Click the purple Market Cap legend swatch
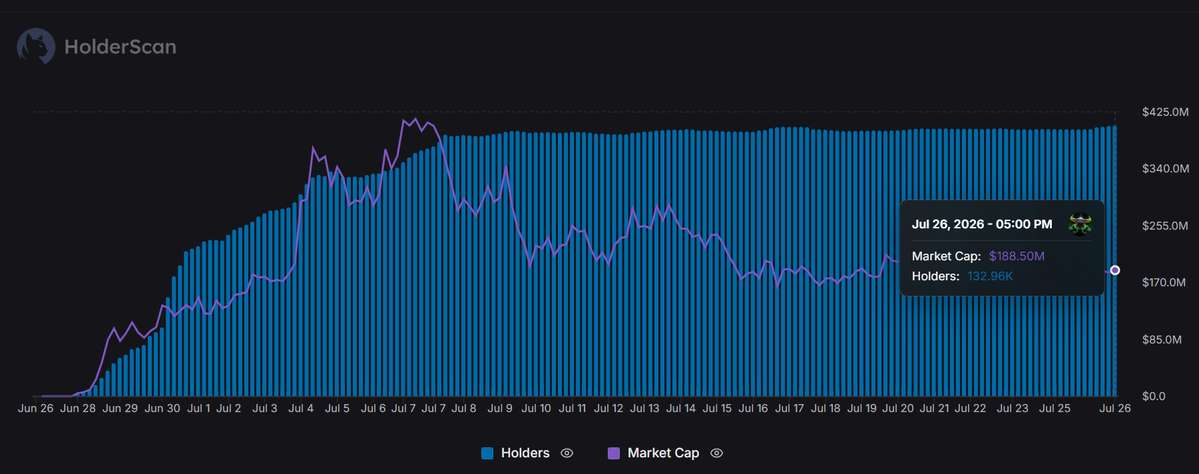Image resolution: width=1199 pixels, height=474 pixels. pyautogui.click(x=613, y=453)
